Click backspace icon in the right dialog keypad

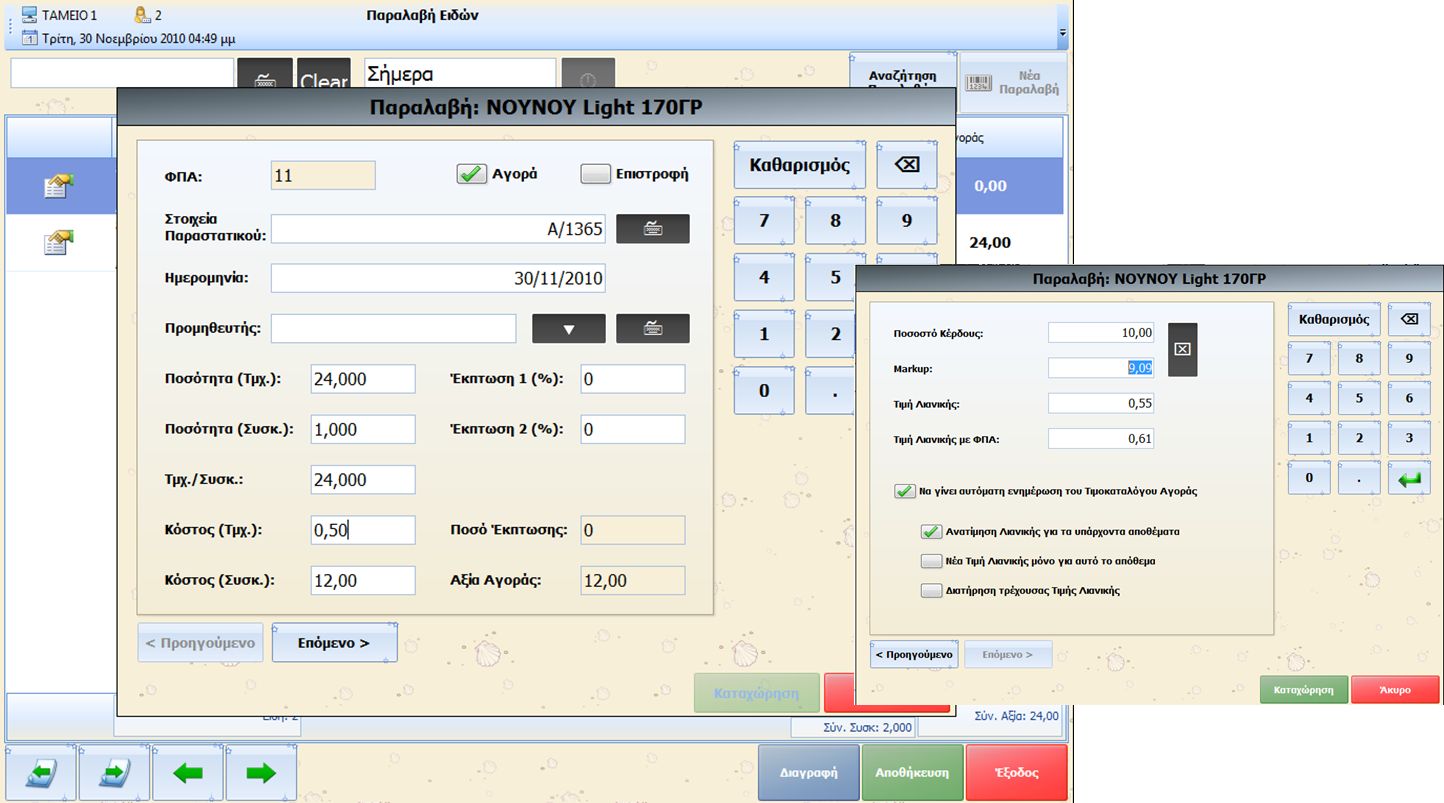coord(1409,320)
